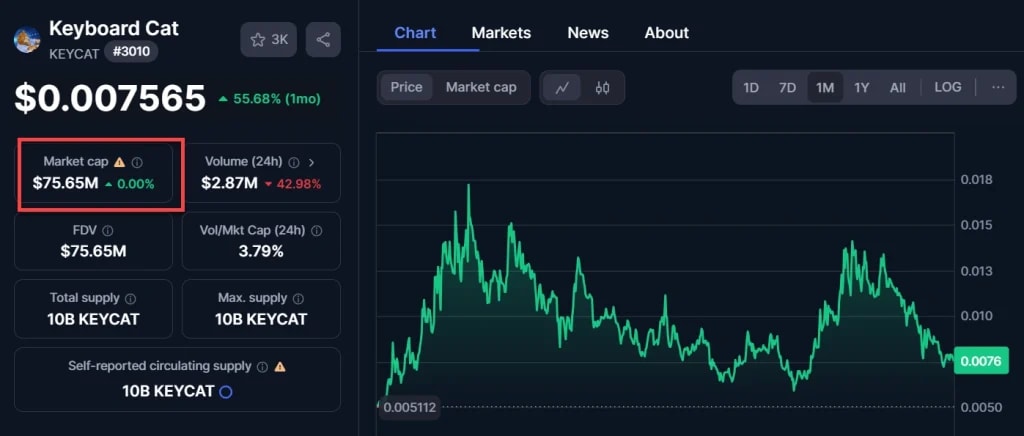Click the share icon button
Image resolution: width=1024 pixels, height=436 pixels.
[x=323, y=40]
